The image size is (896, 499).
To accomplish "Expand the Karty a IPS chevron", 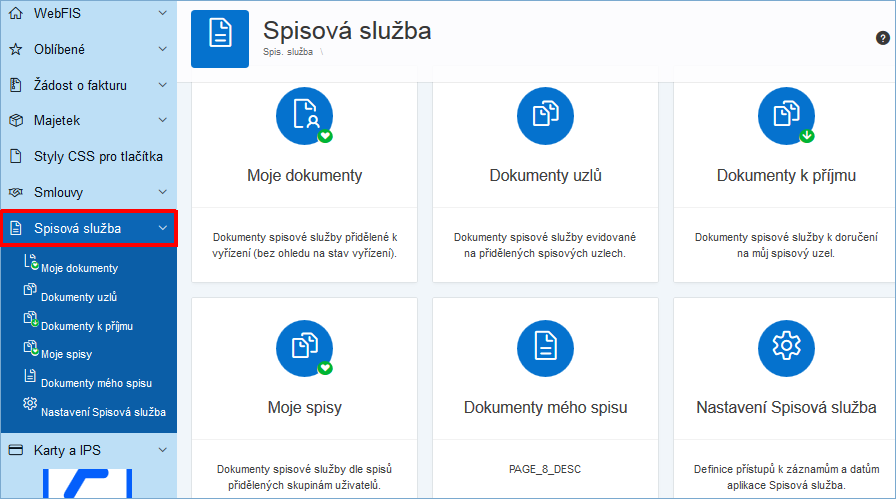I will point(162,450).
